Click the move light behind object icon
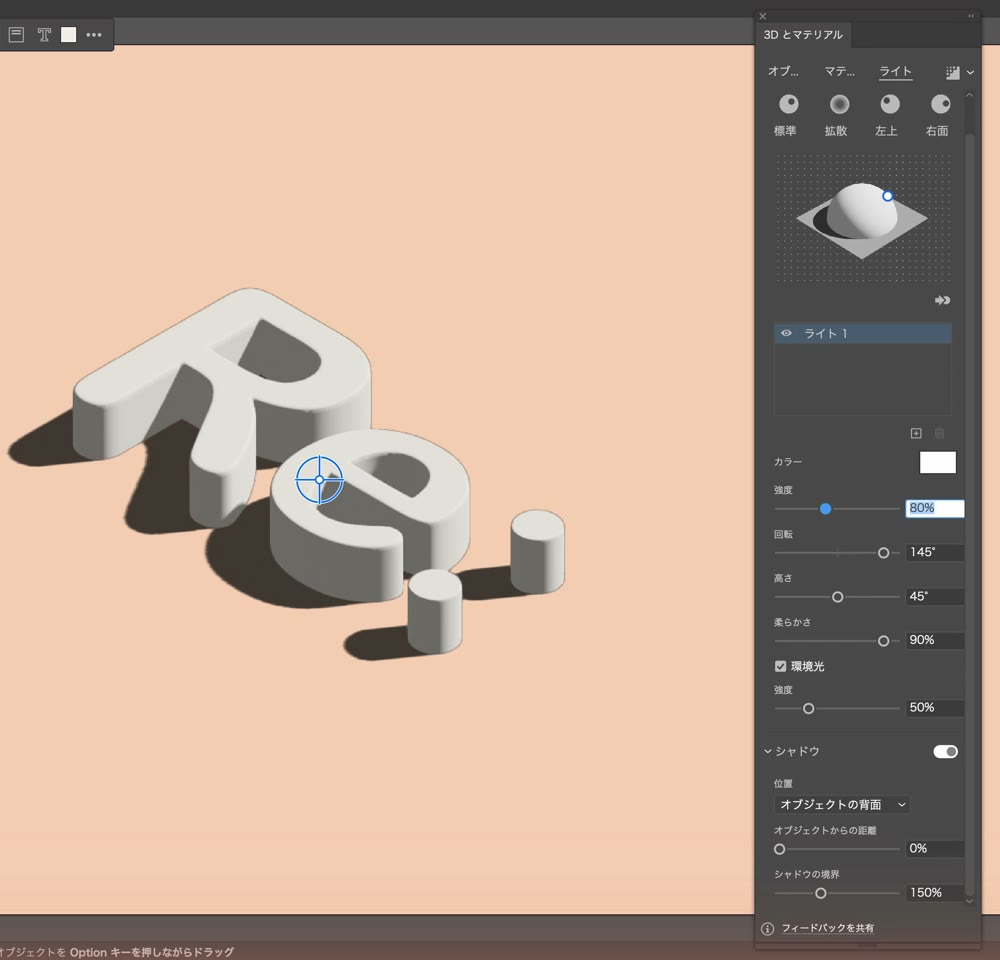The height and width of the screenshot is (960, 1000). click(x=943, y=300)
